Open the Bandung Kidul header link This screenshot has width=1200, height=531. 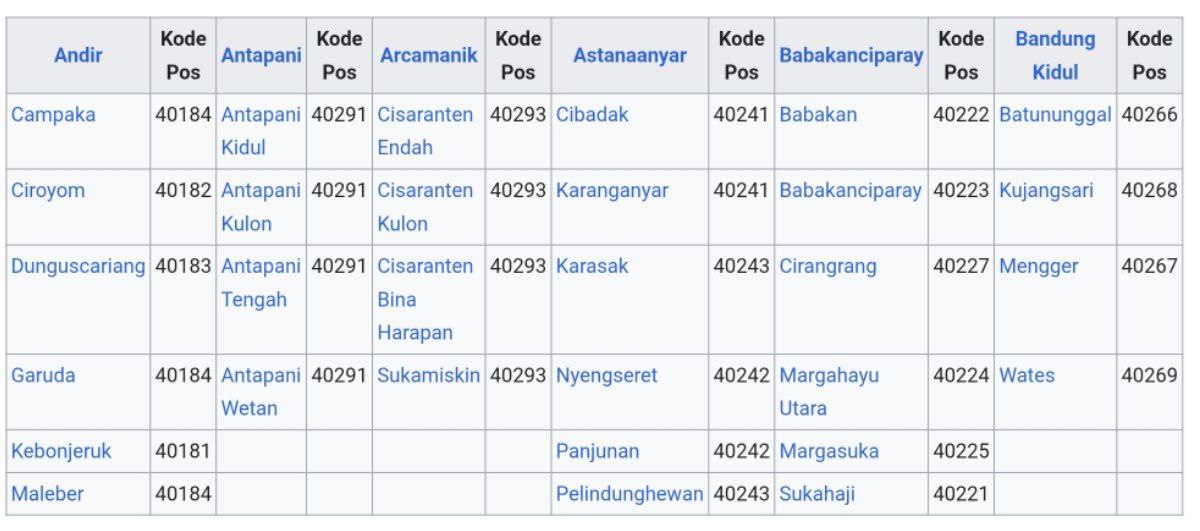[1055, 55]
